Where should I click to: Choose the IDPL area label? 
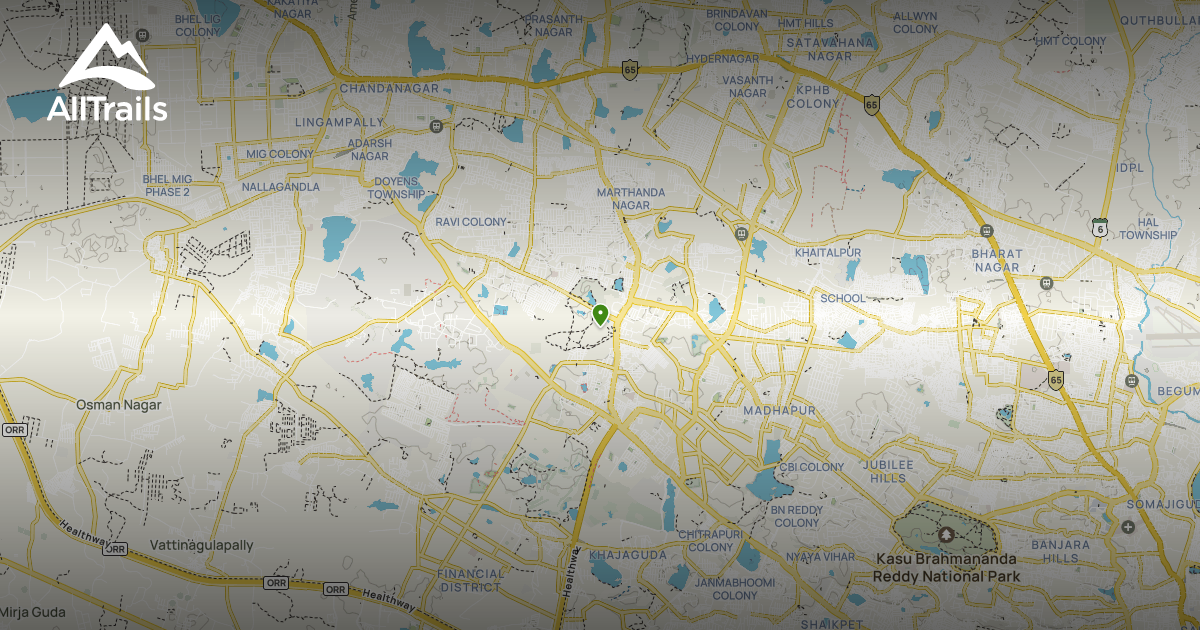[1130, 168]
